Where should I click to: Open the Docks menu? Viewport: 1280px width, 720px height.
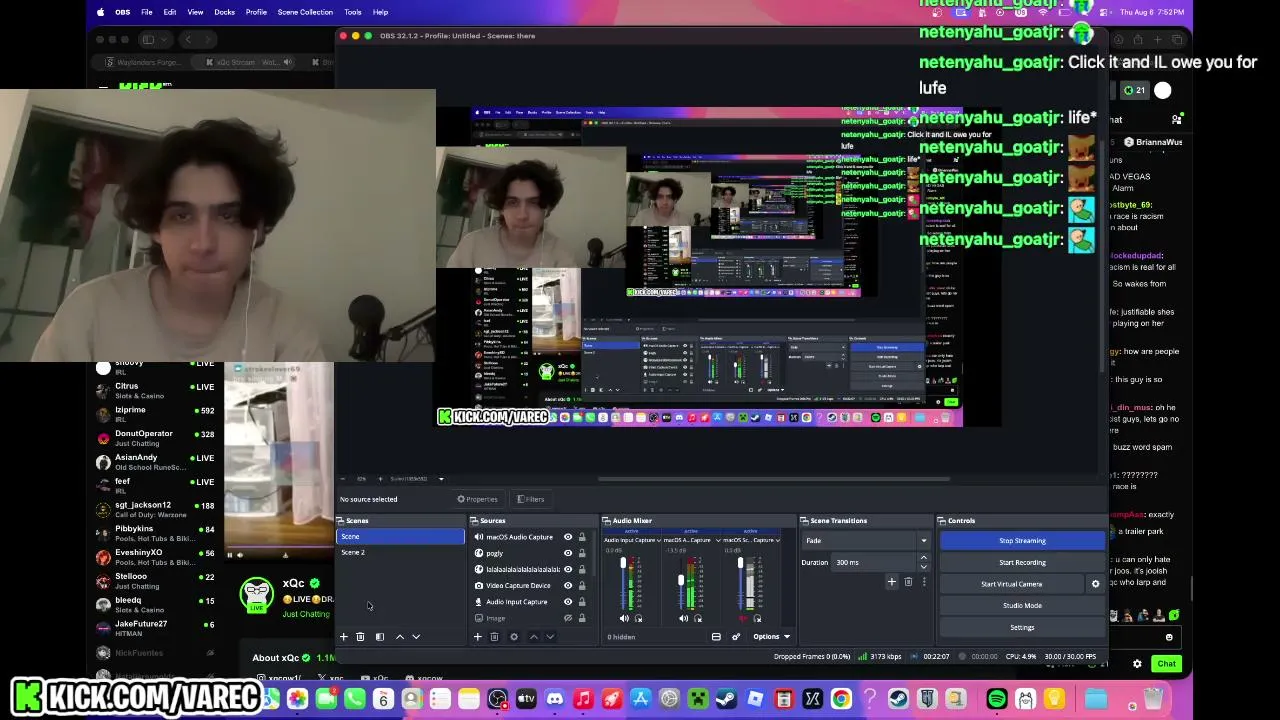(x=224, y=12)
